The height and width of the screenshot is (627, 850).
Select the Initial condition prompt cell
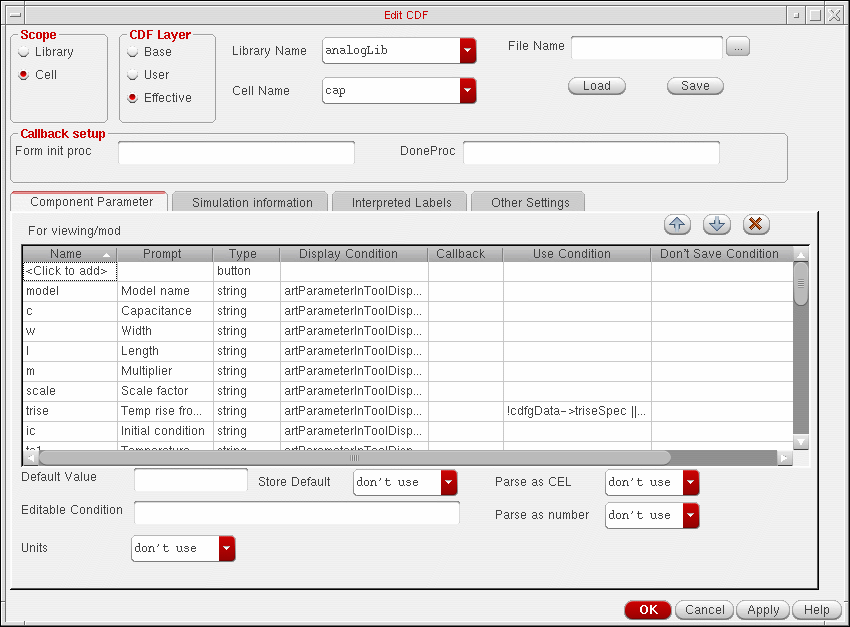[165, 431]
